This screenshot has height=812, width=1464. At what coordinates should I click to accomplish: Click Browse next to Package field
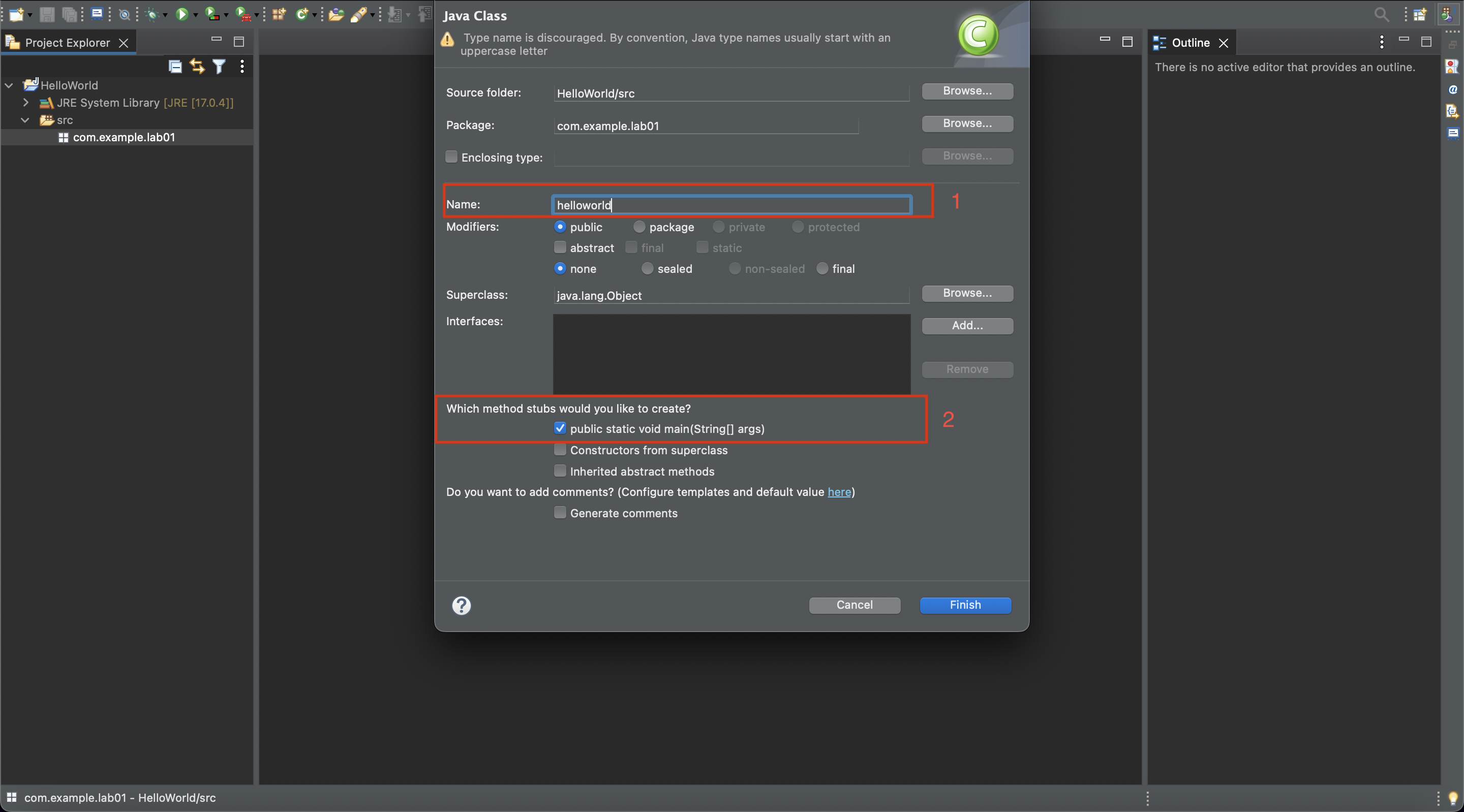coord(967,123)
